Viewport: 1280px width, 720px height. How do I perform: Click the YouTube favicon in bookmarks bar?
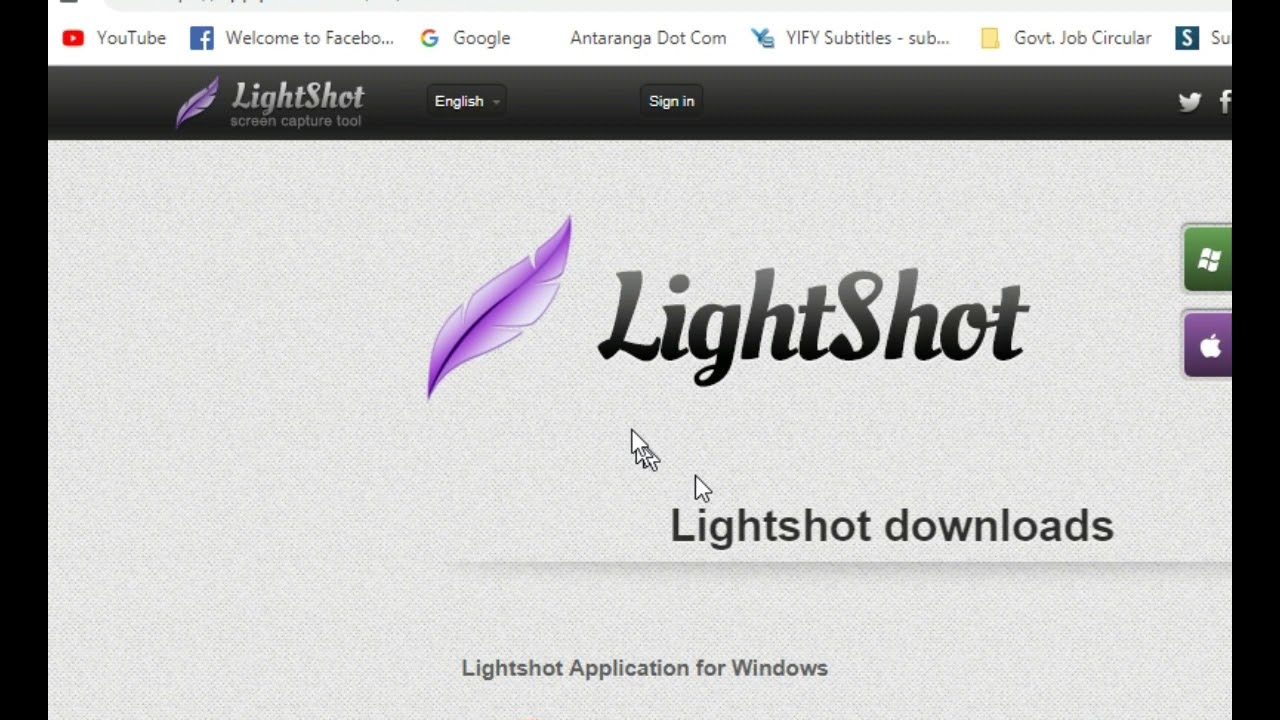tap(73, 38)
